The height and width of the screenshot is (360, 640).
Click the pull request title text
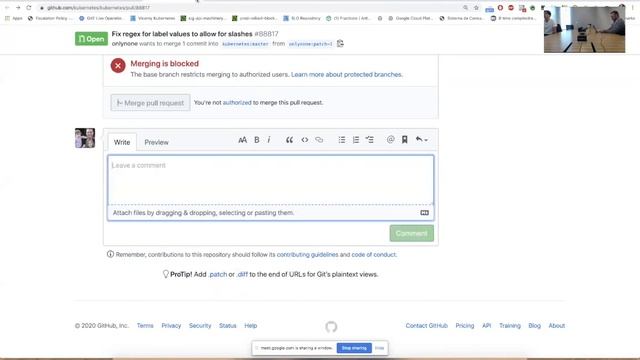coord(182,34)
